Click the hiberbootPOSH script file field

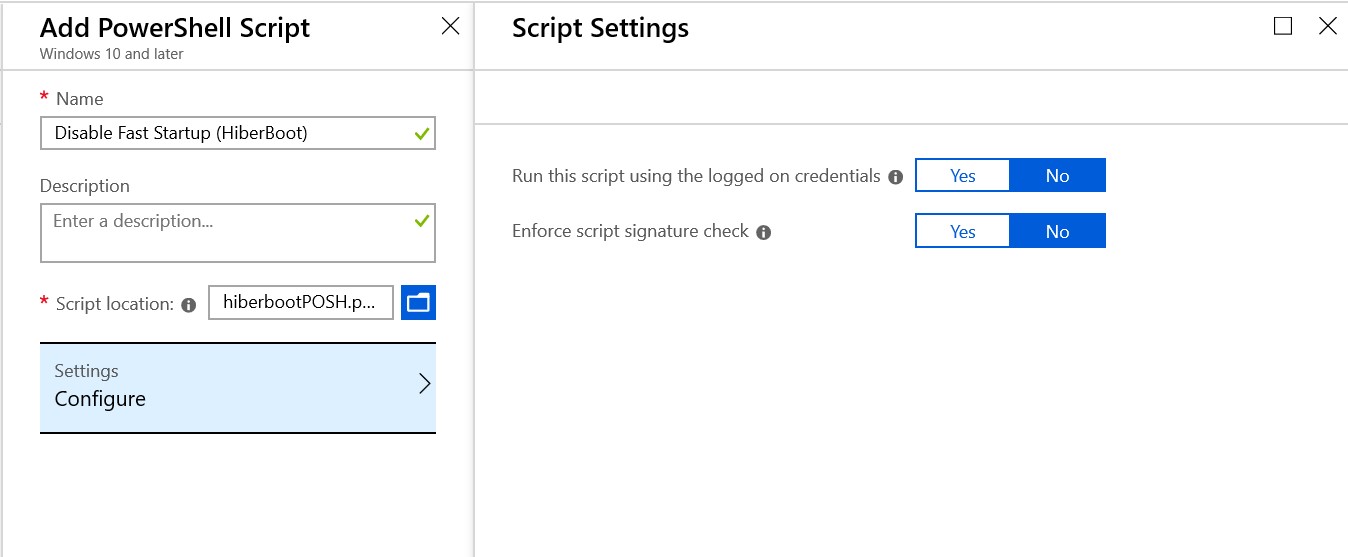(301, 303)
